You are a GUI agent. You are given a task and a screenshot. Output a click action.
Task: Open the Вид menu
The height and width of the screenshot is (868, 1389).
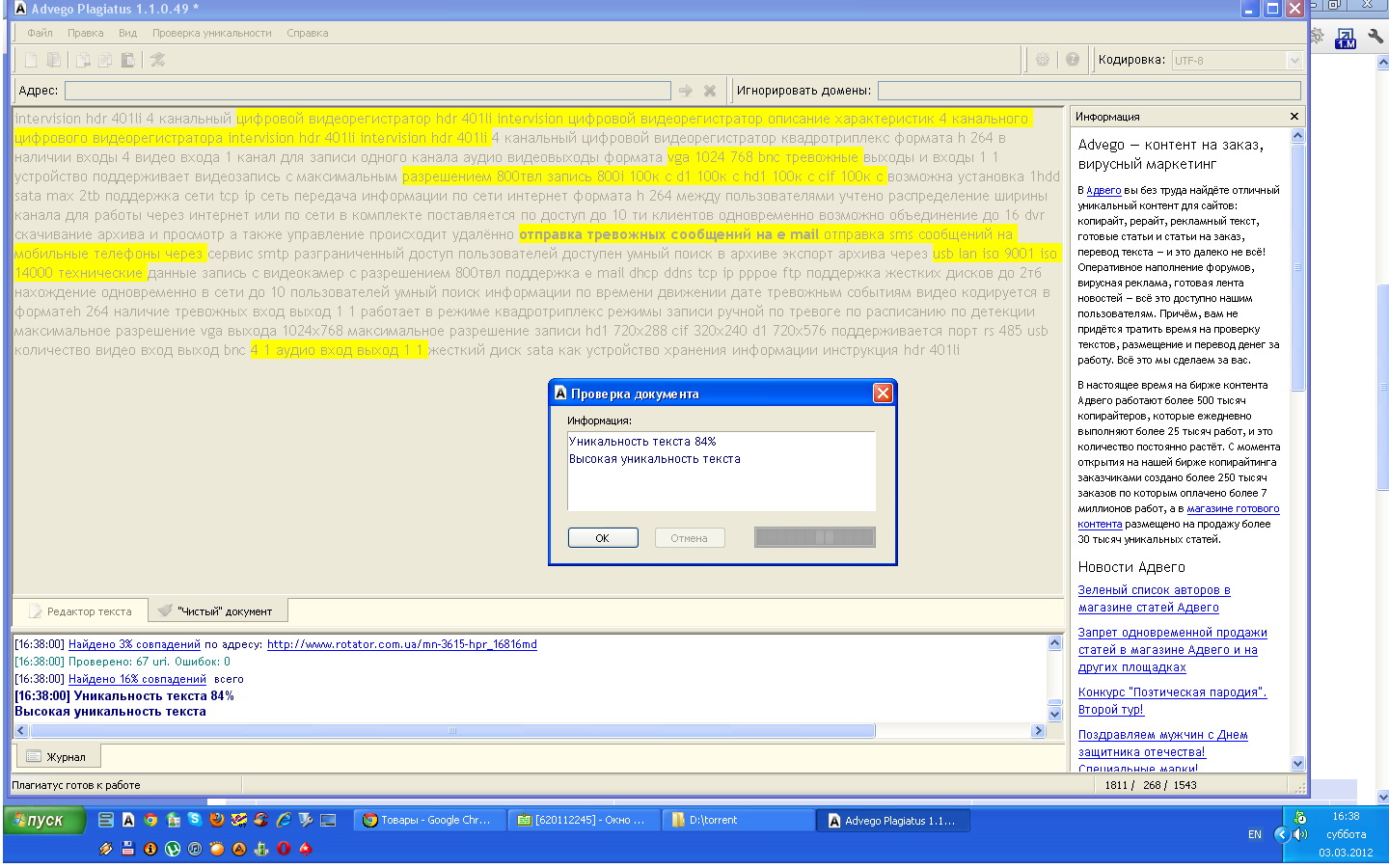[x=127, y=33]
